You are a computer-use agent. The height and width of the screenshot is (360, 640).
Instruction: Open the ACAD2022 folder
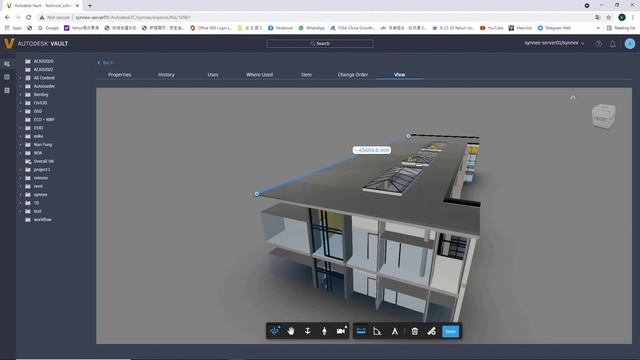[43, 69]
